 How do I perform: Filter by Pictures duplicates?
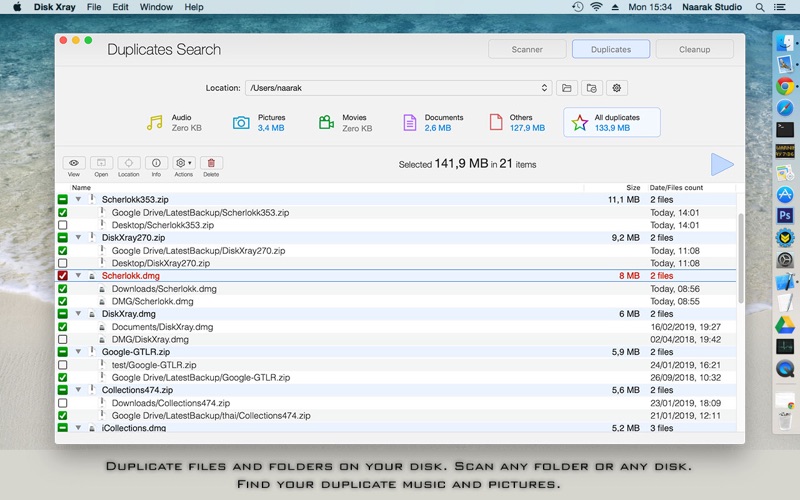[259, 122]
